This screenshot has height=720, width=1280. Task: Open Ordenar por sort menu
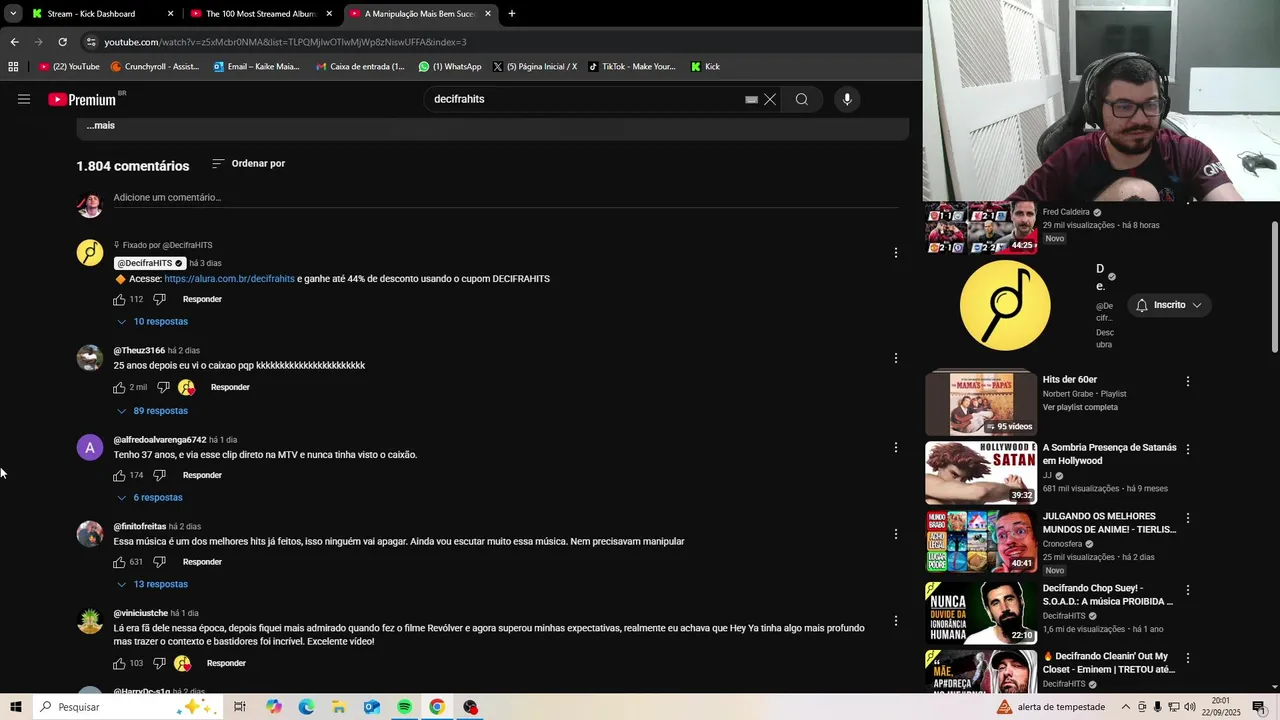pos(248,163)
